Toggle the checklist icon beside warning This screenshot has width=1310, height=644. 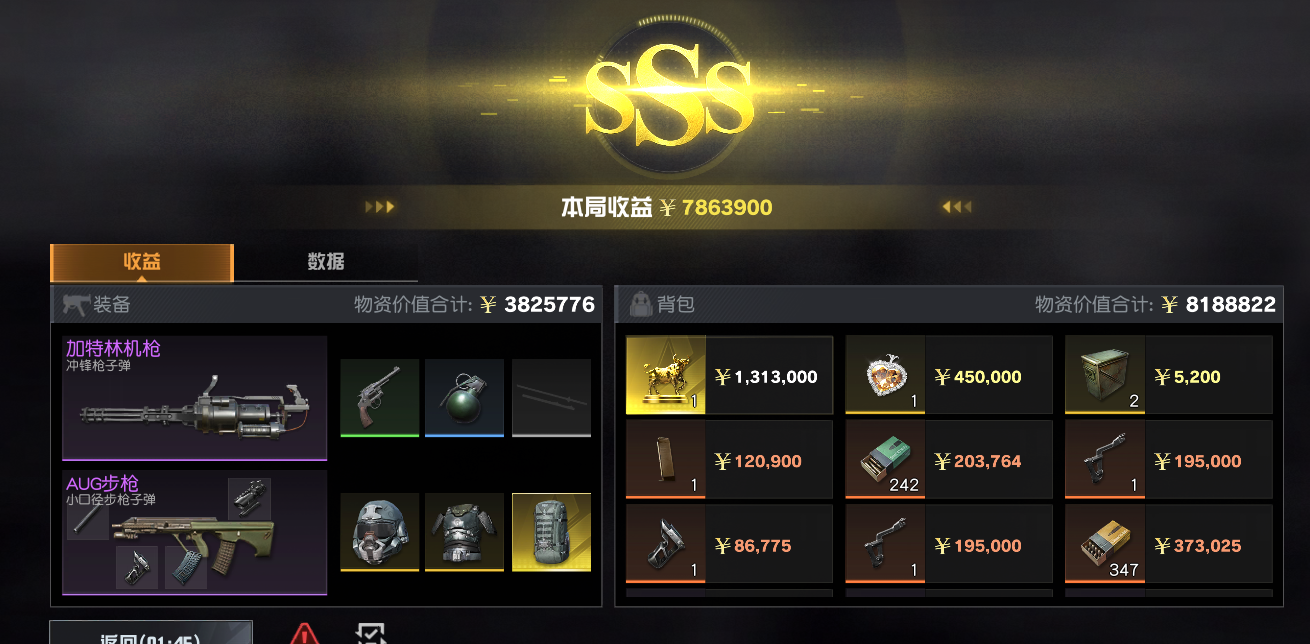tap(370, 634)
